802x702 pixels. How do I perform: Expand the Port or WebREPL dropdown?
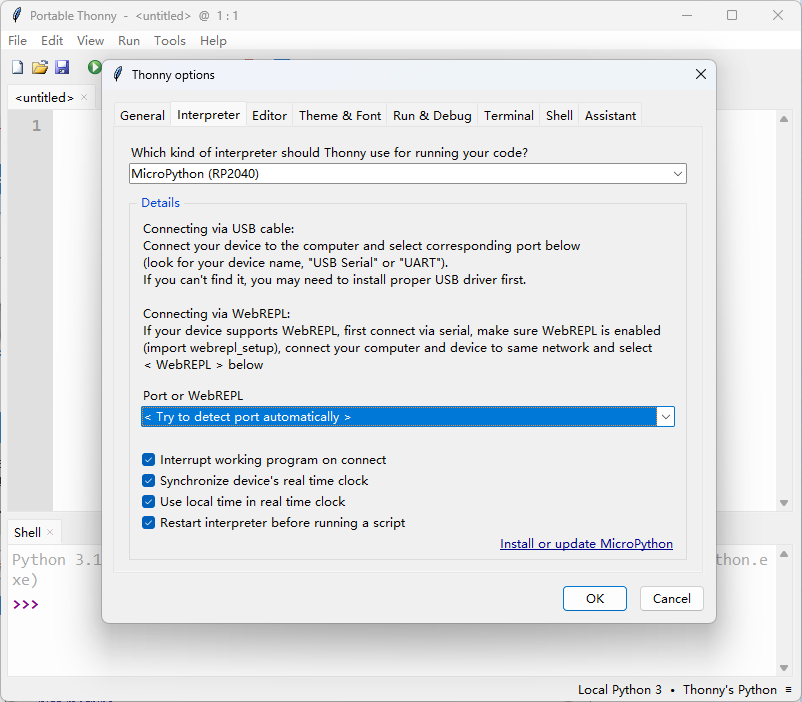[665, 416]
